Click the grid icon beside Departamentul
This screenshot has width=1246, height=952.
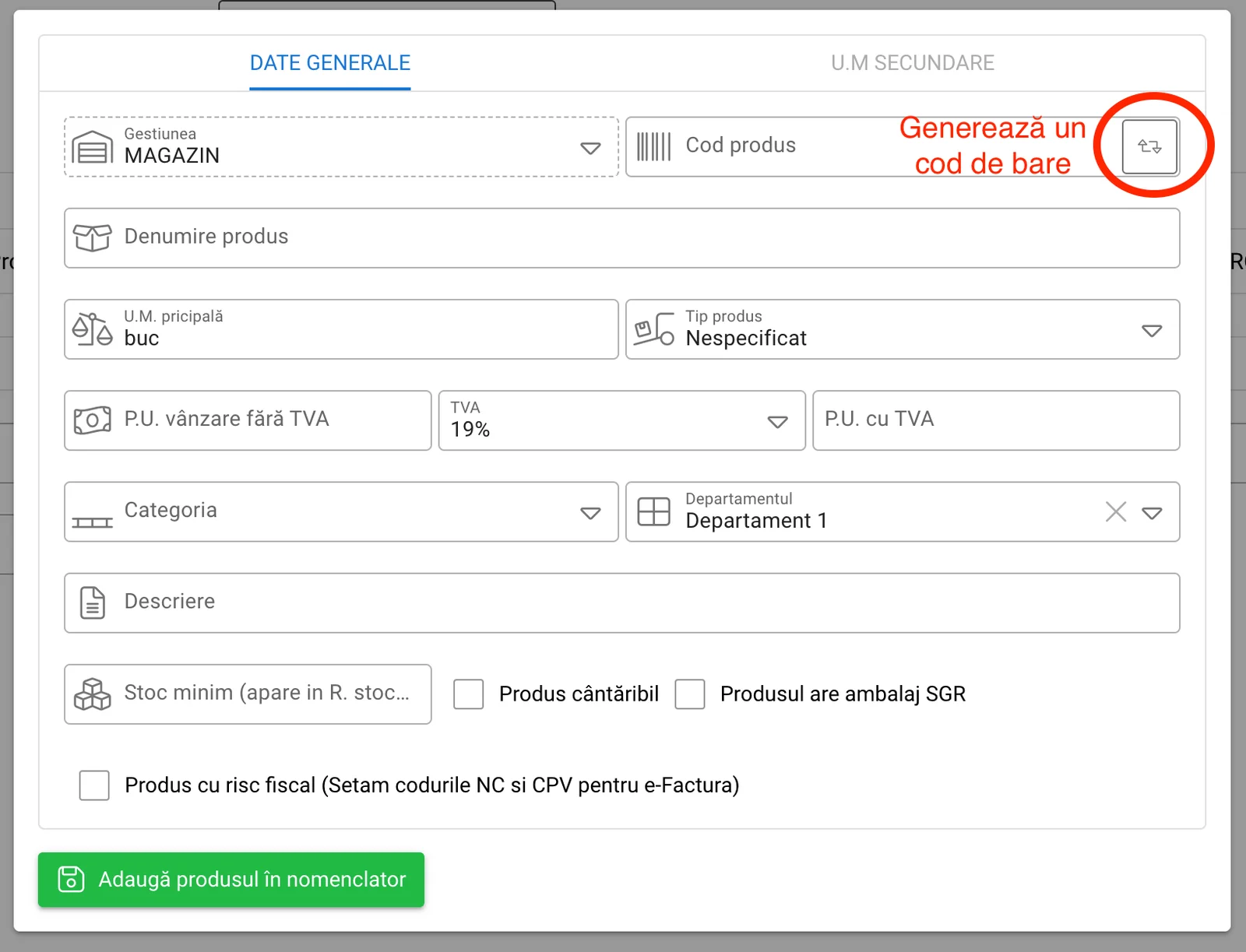click(x=653, y=511)
